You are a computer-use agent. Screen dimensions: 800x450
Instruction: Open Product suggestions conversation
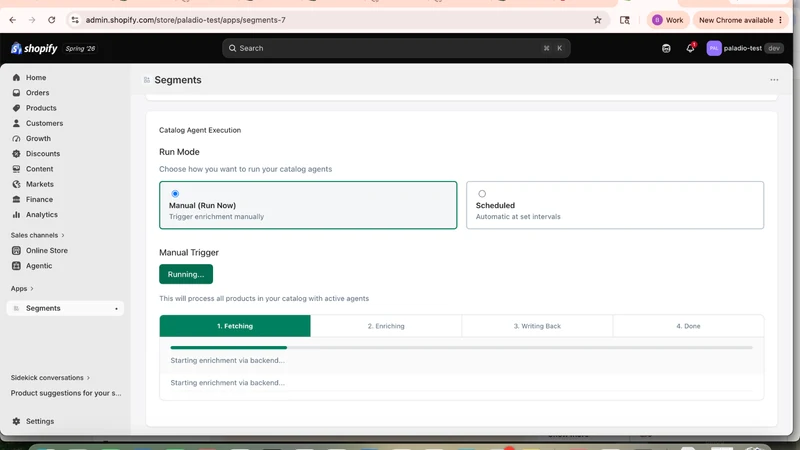click(x=66, y=393)
